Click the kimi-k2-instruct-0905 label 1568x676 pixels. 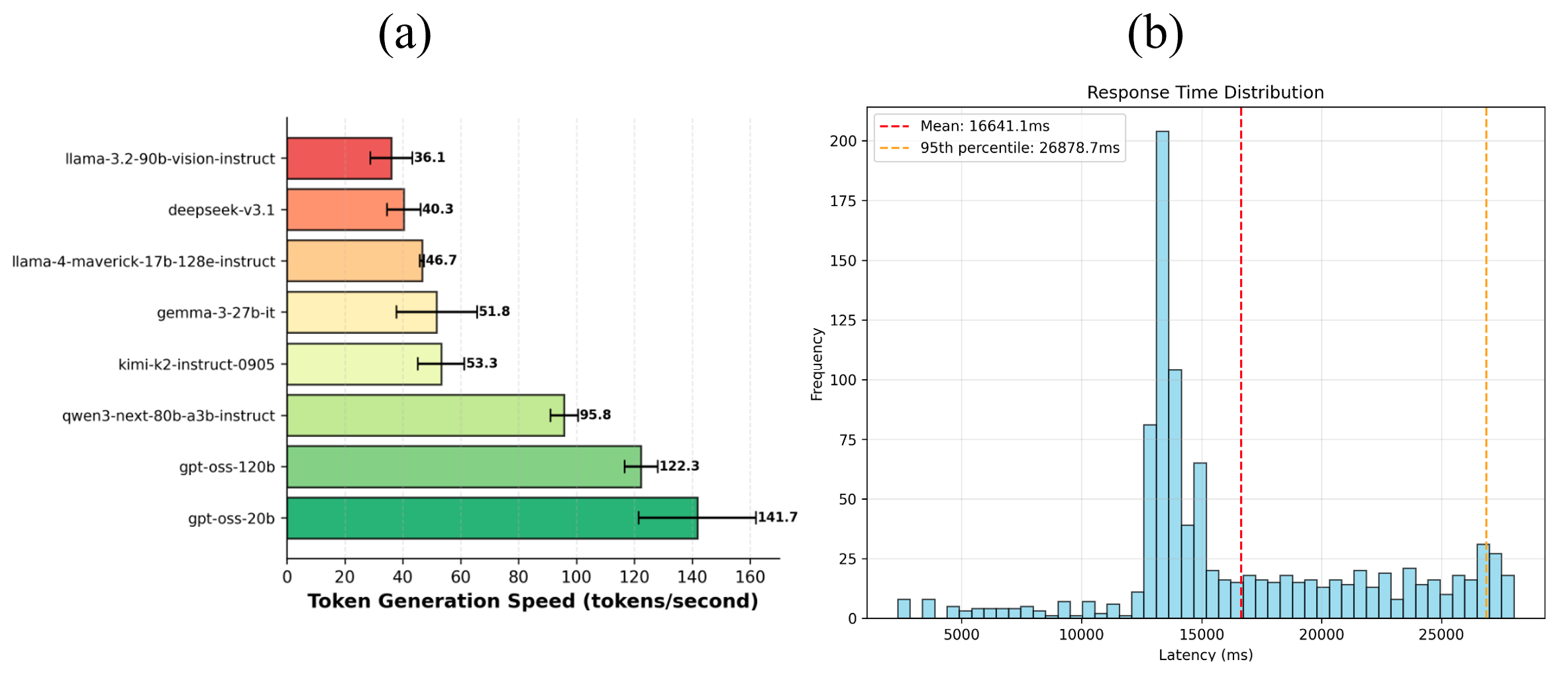196,365
